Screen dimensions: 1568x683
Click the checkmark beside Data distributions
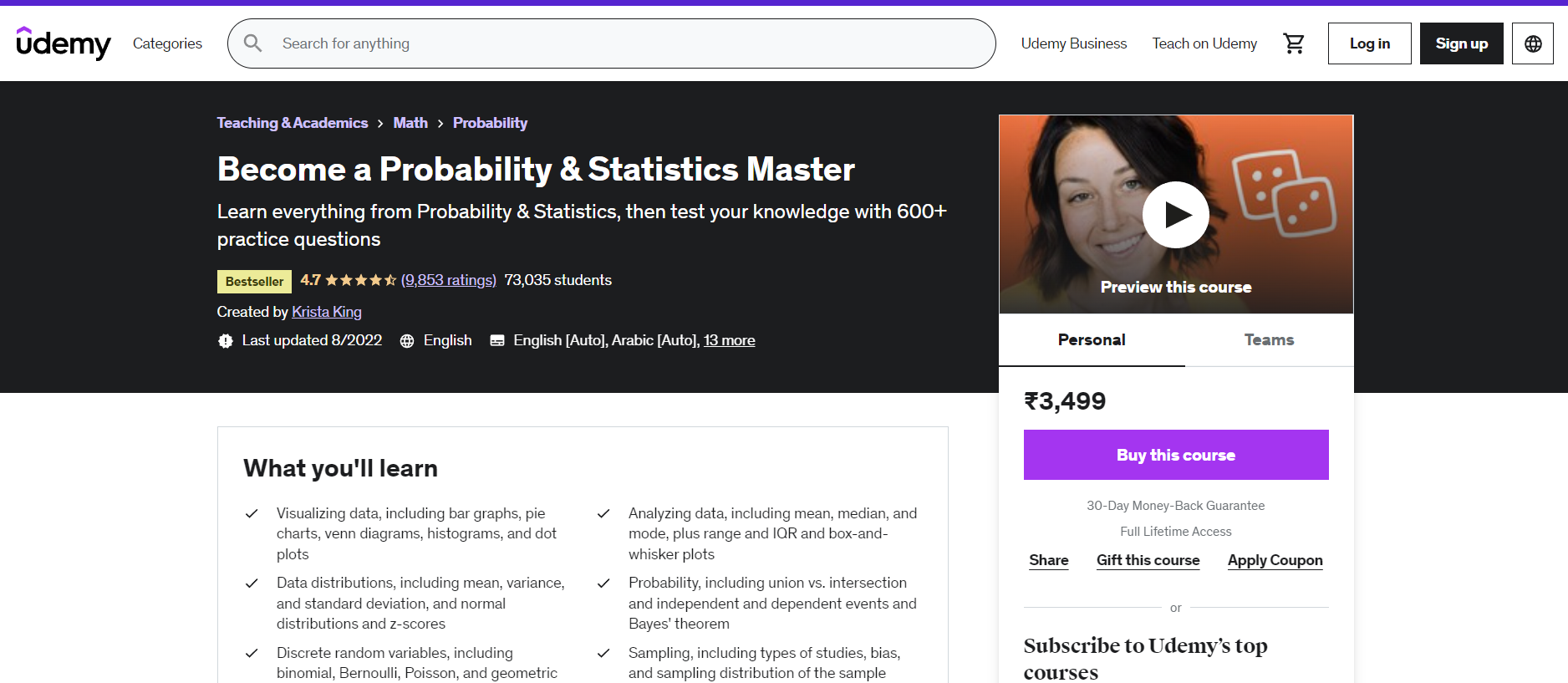pyautogui.click(x=252, y=584)
